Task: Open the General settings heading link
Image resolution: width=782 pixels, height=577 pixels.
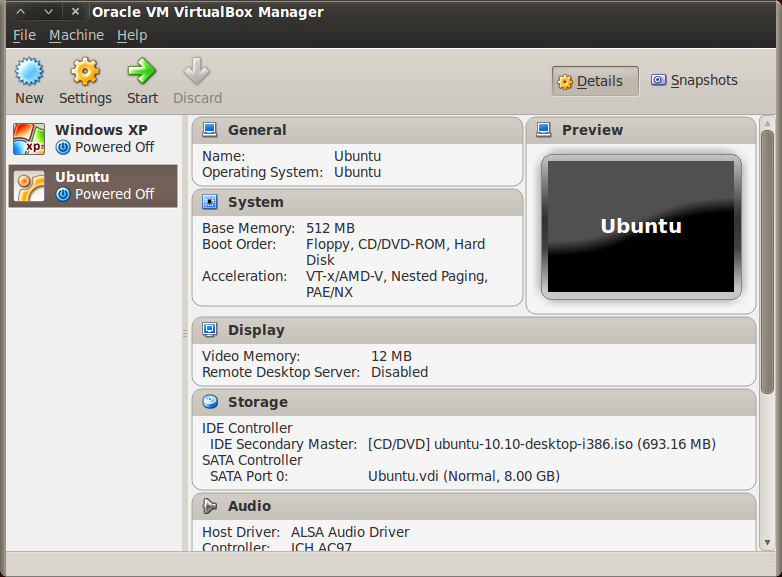Action: [x=257, y=130]
